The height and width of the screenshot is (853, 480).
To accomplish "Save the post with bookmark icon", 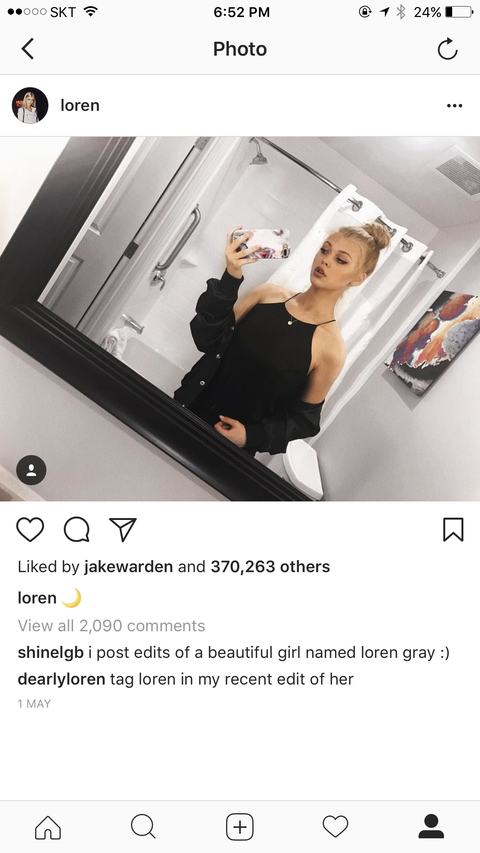I will click(x=453, y=529).
